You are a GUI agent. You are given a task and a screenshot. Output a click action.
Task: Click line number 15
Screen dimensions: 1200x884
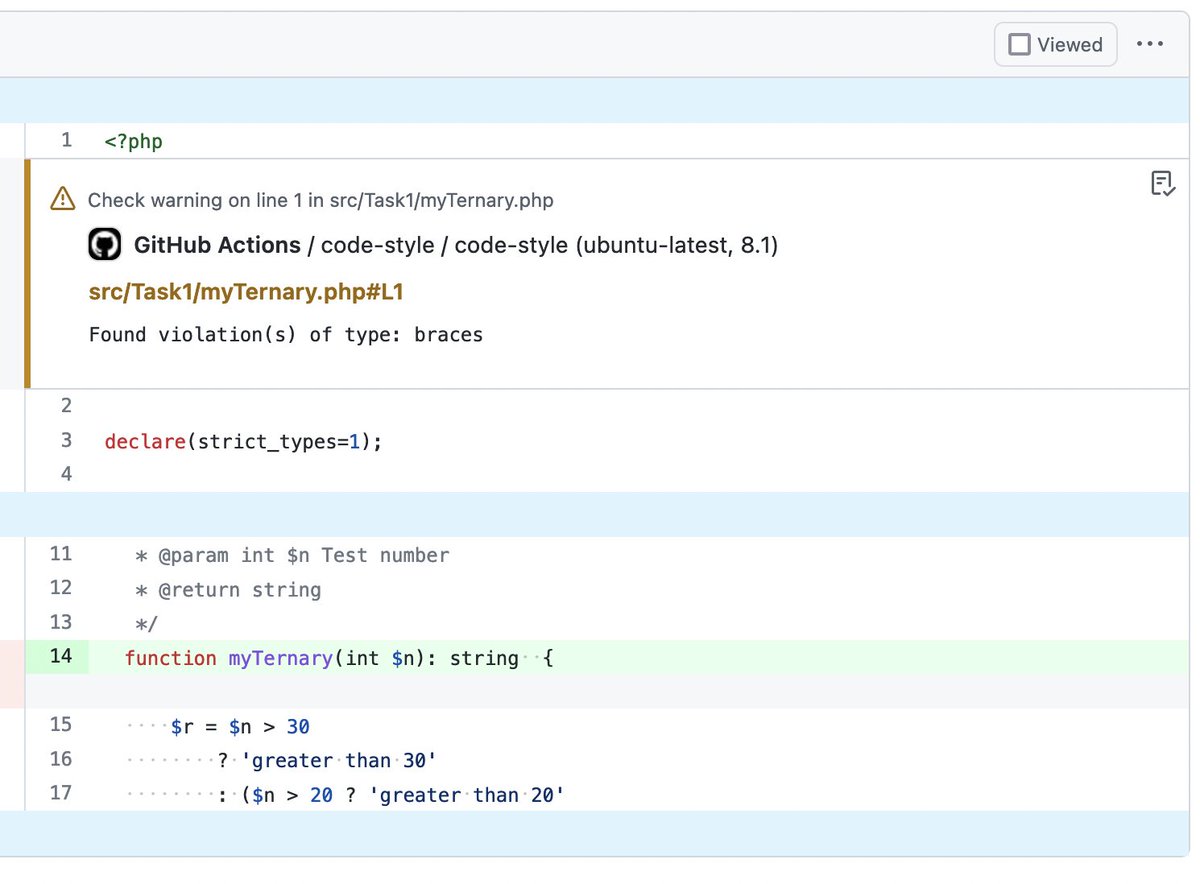[x=61, y=725]
